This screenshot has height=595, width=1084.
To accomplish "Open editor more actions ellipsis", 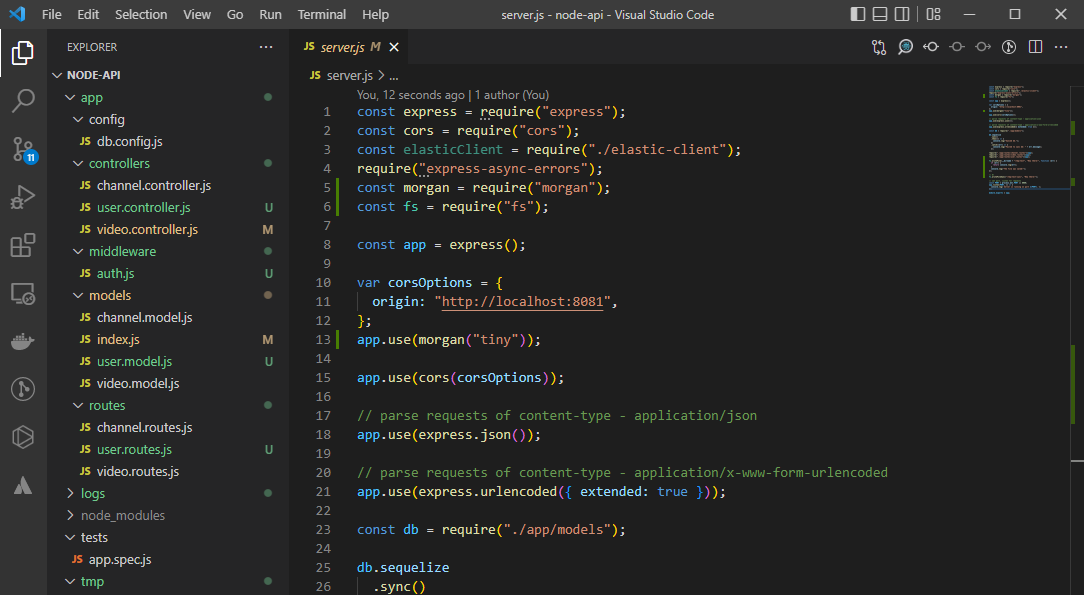I will click(1061, 47).
